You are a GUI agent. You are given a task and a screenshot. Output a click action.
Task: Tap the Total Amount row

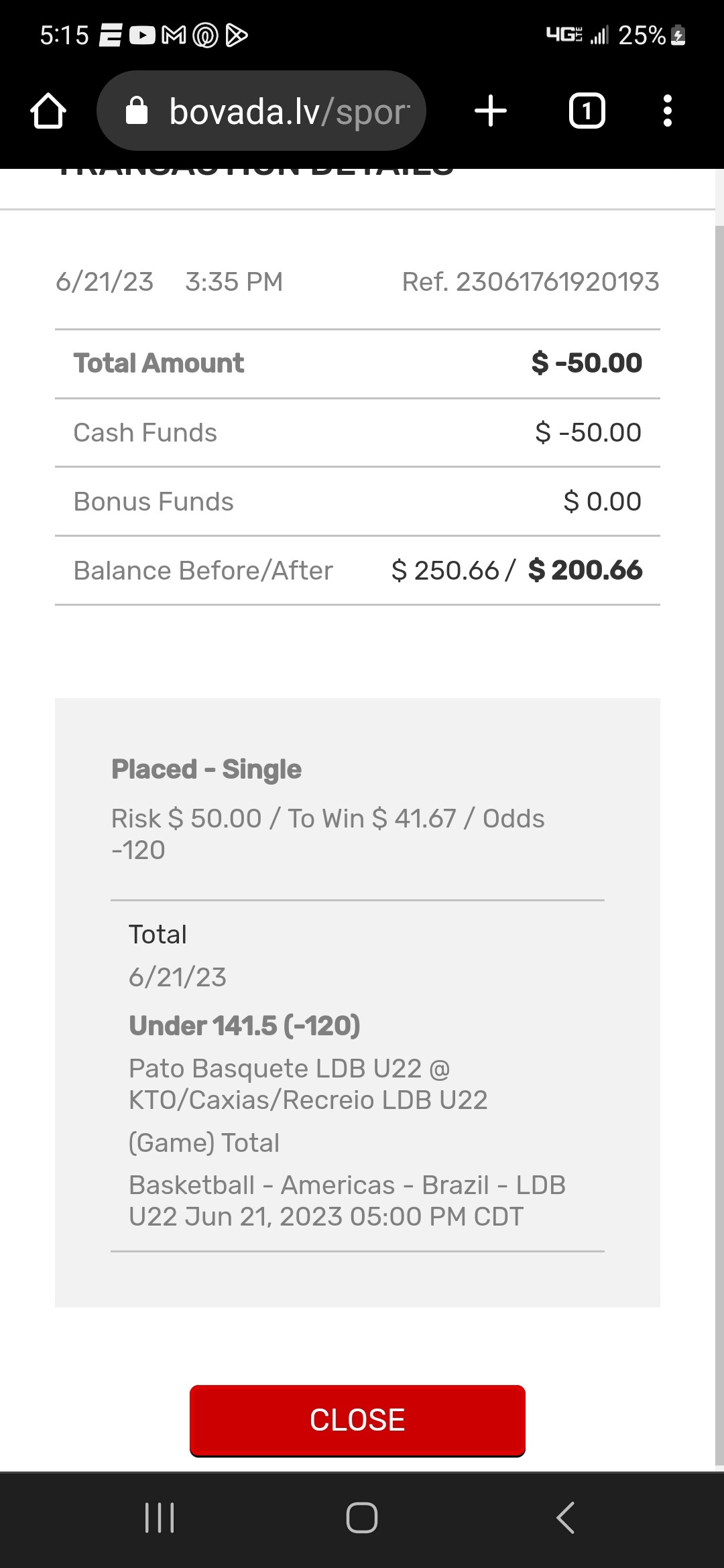[357, 364]
